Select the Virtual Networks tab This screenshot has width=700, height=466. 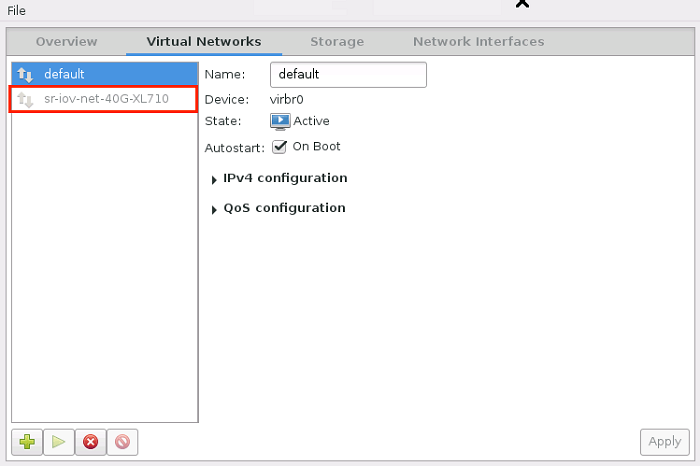204,42
